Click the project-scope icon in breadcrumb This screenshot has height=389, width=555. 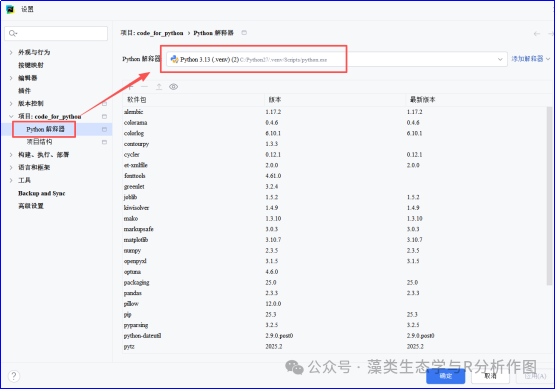click(244, 33)
